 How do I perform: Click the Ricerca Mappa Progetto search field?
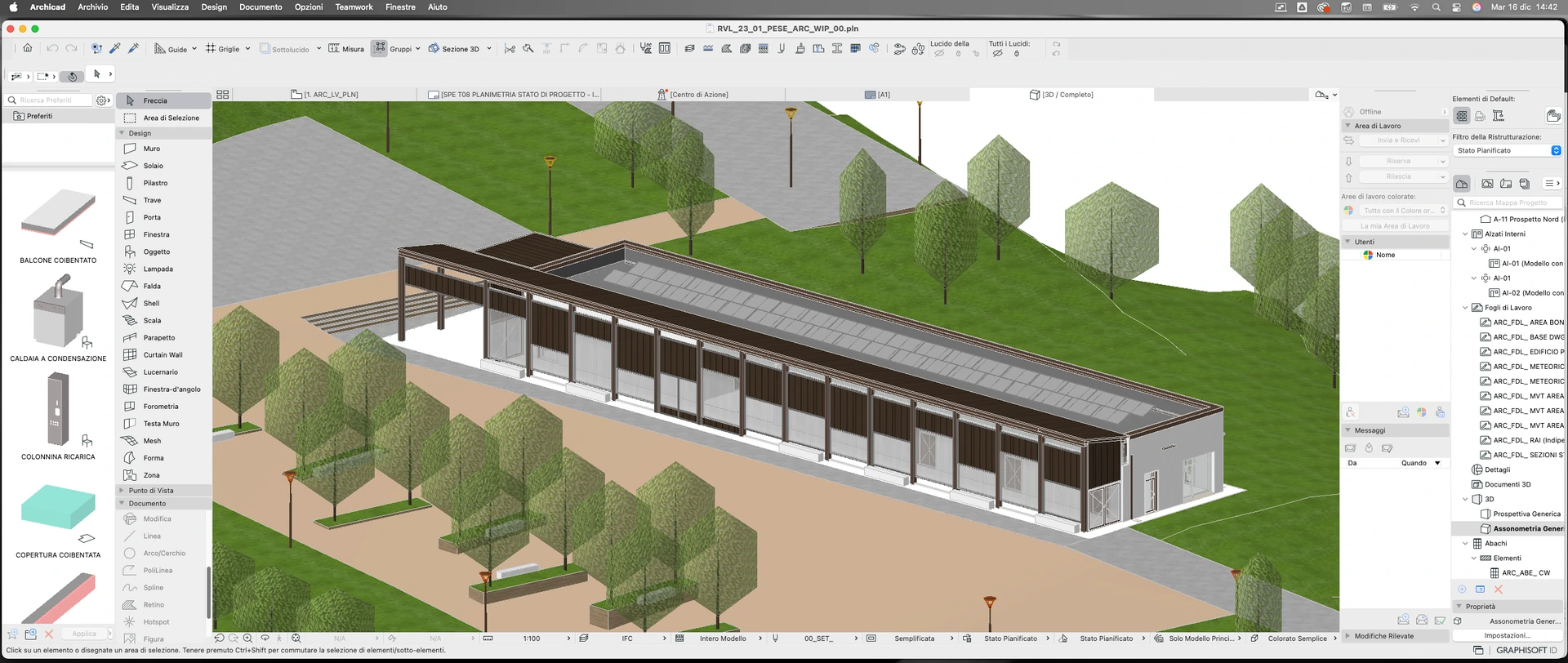pyautogui.click(x=1512, y=202)
